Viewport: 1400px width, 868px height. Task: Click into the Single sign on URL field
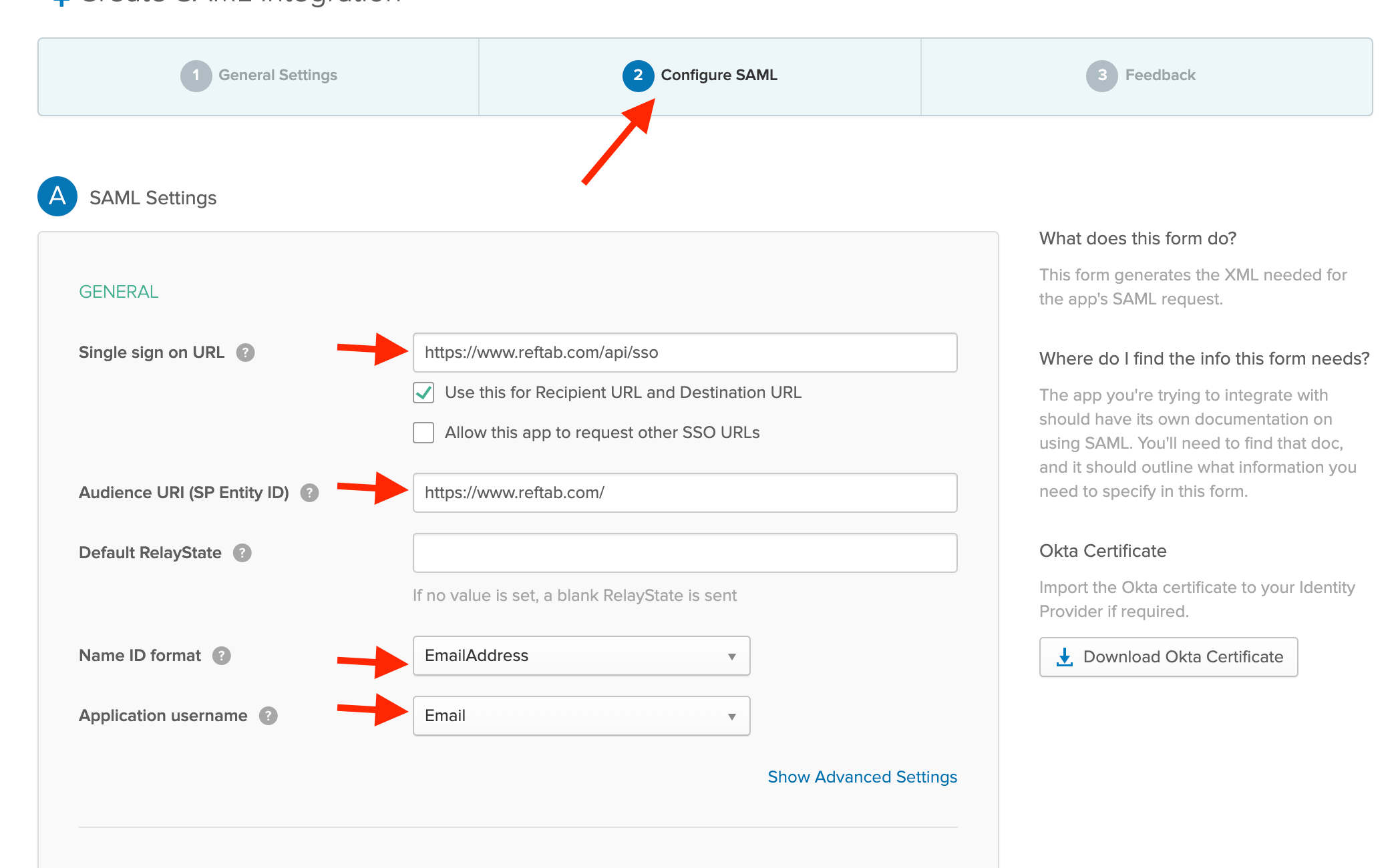[x=685, y=353]
